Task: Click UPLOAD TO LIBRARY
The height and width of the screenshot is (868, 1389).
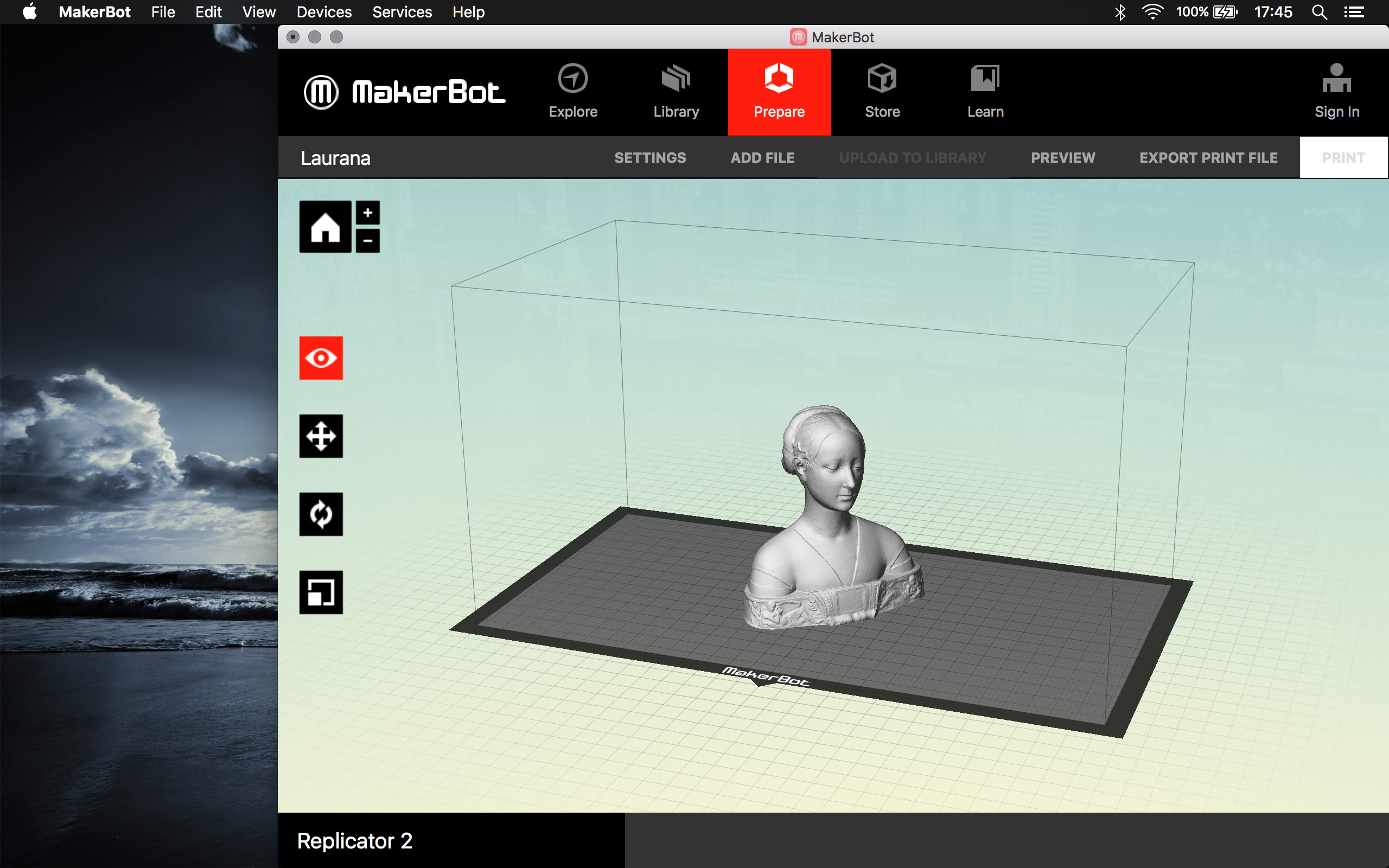Action: click(913, 158)
